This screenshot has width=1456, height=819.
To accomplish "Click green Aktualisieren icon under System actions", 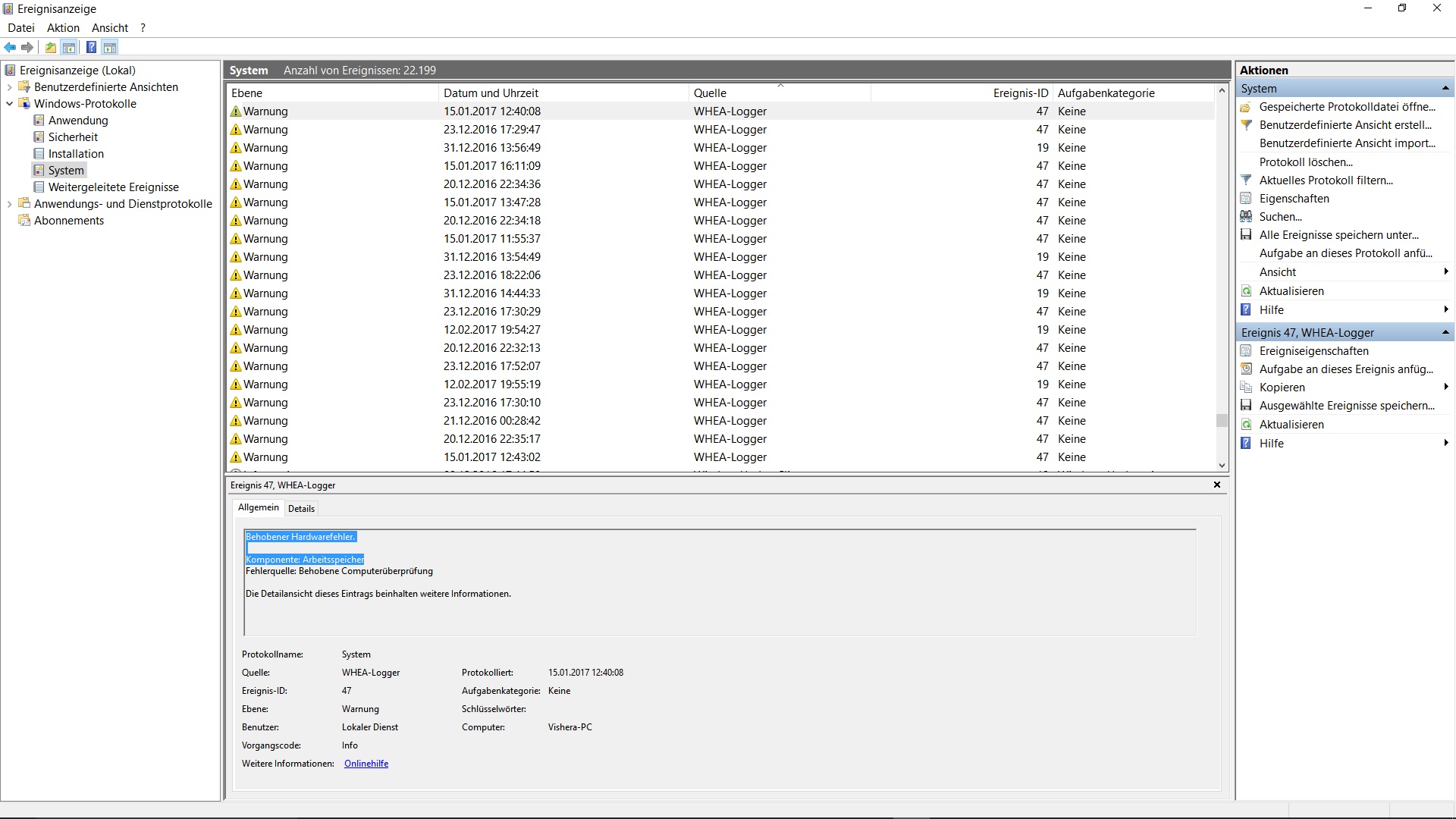I will pos(1246,291).
